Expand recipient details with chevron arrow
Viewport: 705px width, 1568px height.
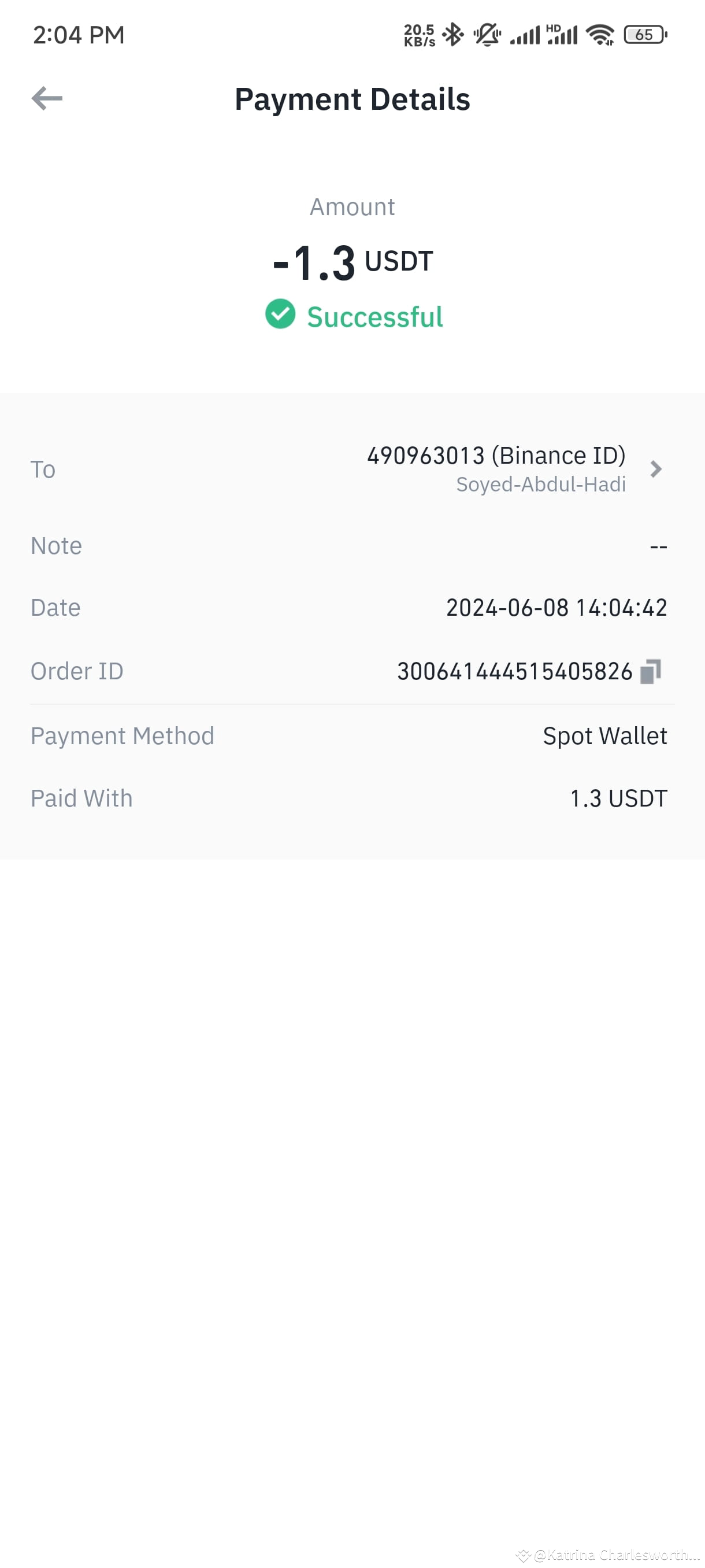coord(655,469)
